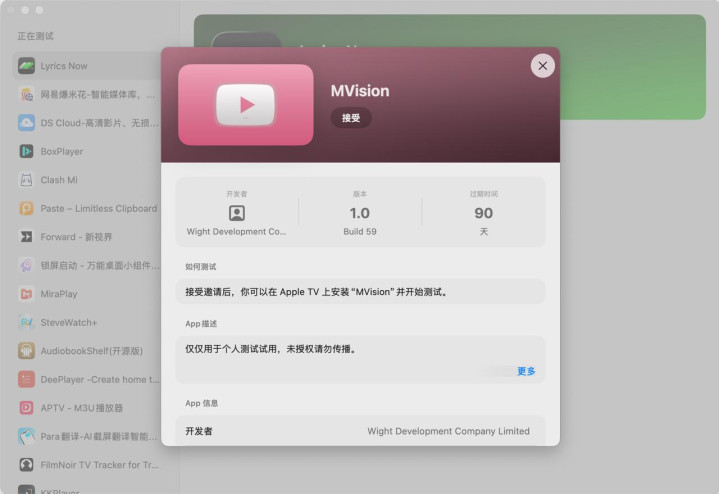Click the 网易爆米花 app icon in sidebar
The image size is (719, 494).
26,94
